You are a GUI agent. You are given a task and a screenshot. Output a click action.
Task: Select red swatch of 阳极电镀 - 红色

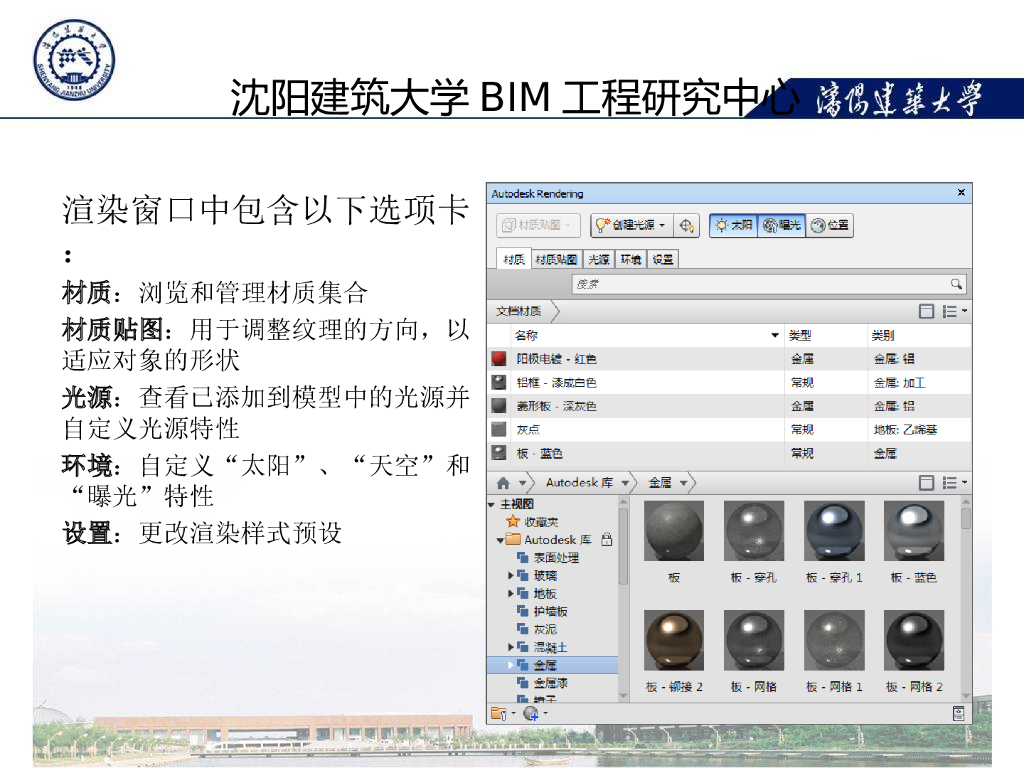pyautogui.click(x=499, y=359)
